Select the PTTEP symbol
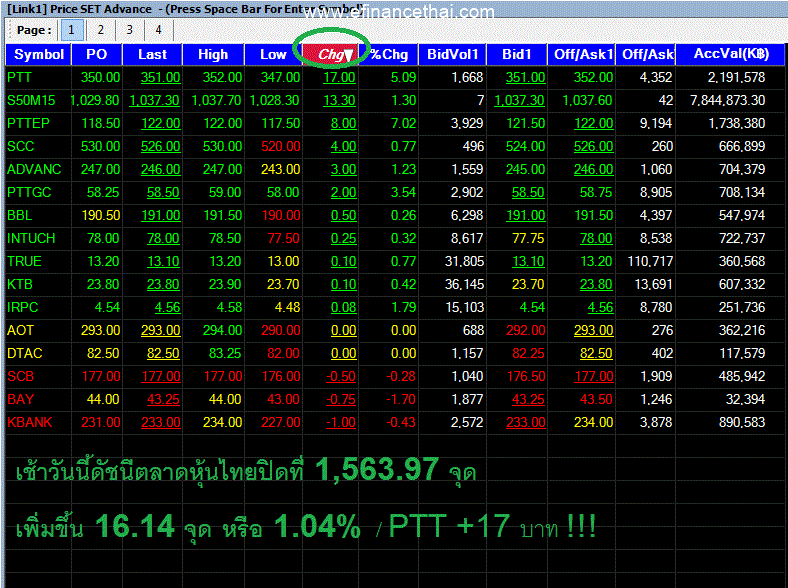The width and height of the screenshot is (788, 588). tap(28, 124)
